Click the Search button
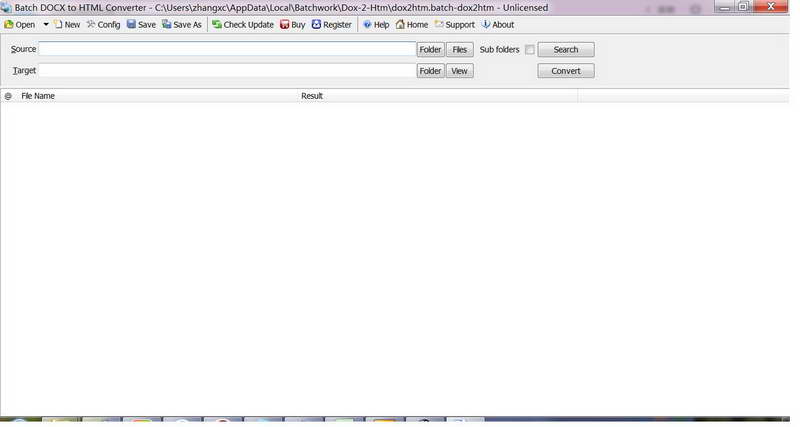800x427 pixels. point(566,49)
